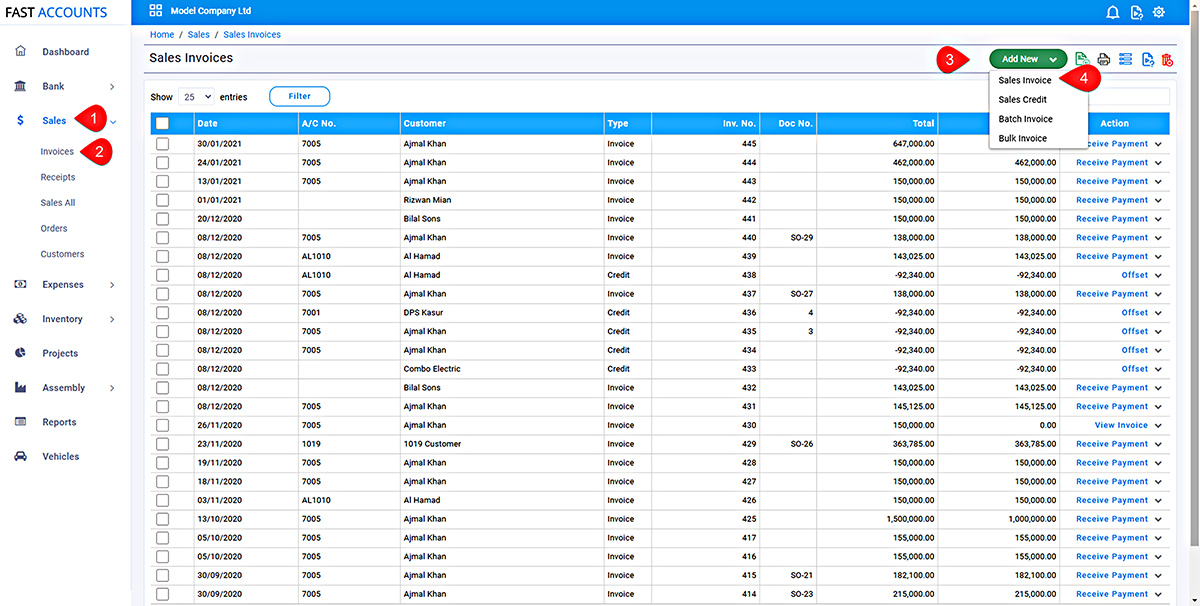Open the settings gear icon
The image size is (1200, 606).
point(1159,12)
